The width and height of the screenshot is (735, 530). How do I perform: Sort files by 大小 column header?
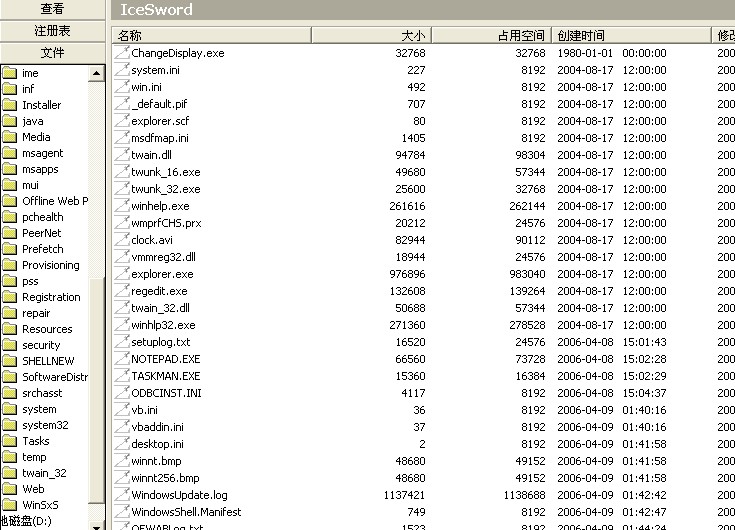(371, 35)
